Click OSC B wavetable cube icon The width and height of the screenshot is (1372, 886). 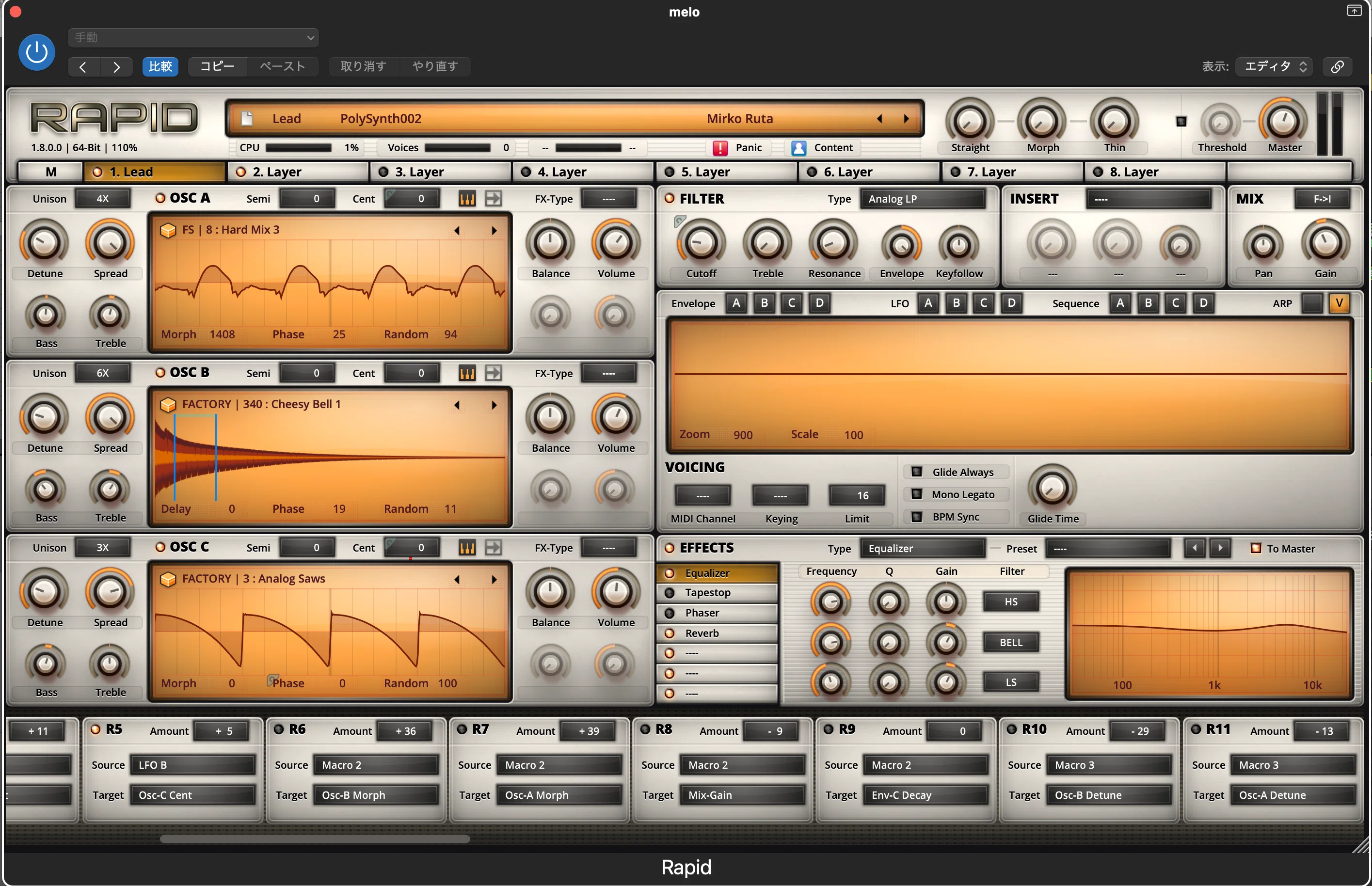168,404
